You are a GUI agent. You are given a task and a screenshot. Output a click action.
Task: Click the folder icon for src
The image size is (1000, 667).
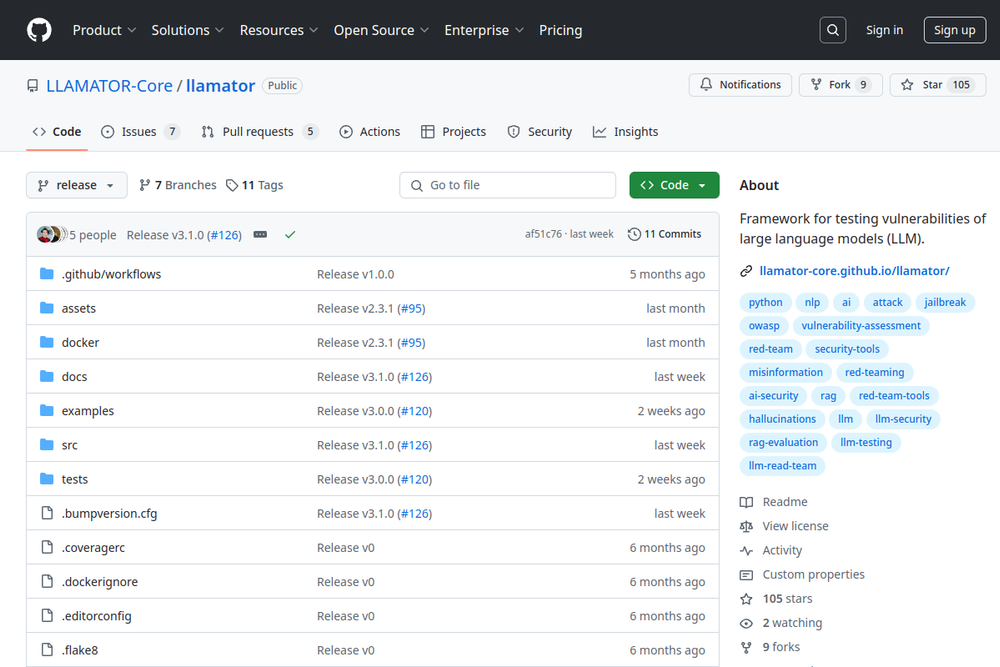[x=47, y=444]
